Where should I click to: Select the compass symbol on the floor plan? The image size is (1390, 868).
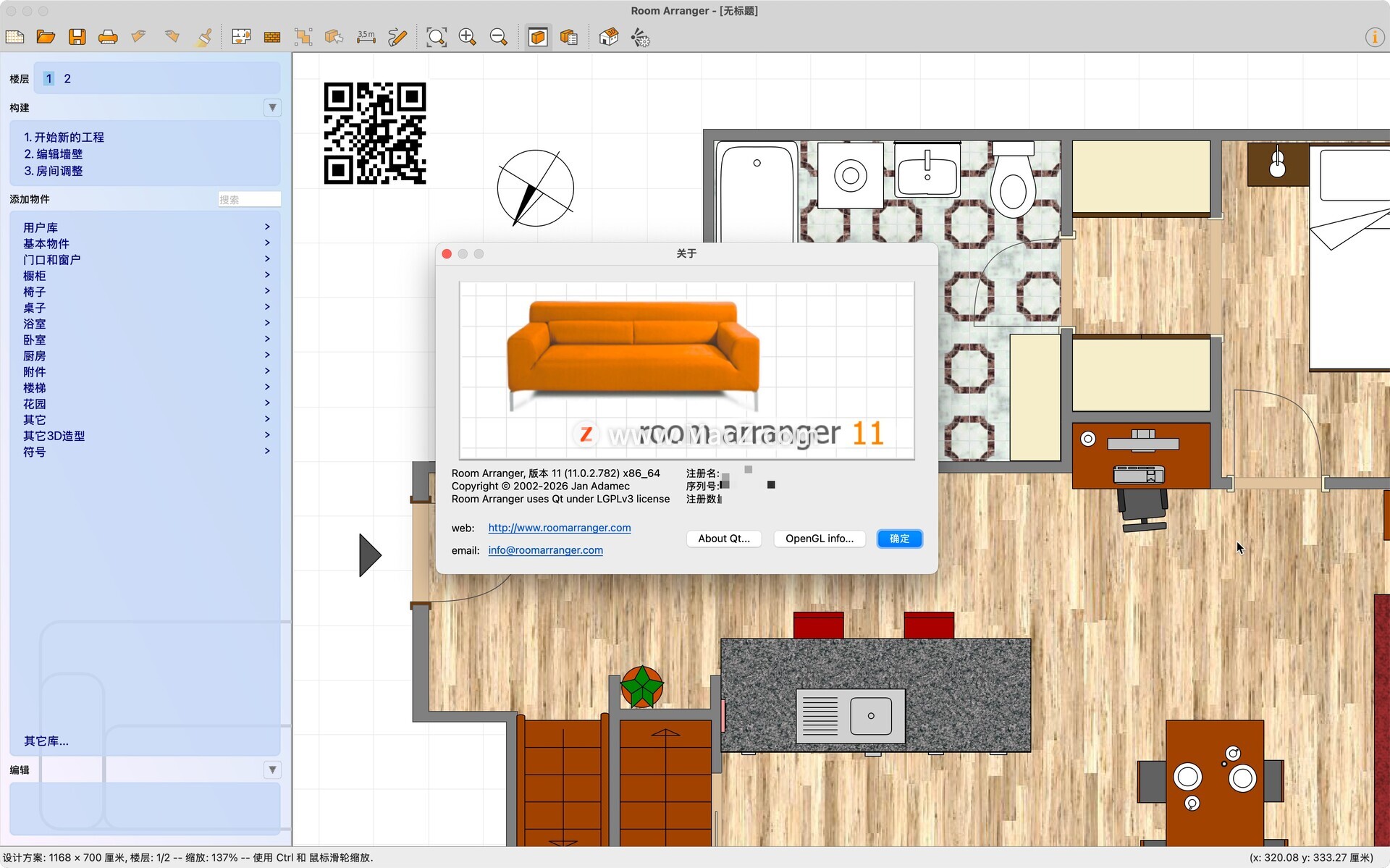point(536,188)
